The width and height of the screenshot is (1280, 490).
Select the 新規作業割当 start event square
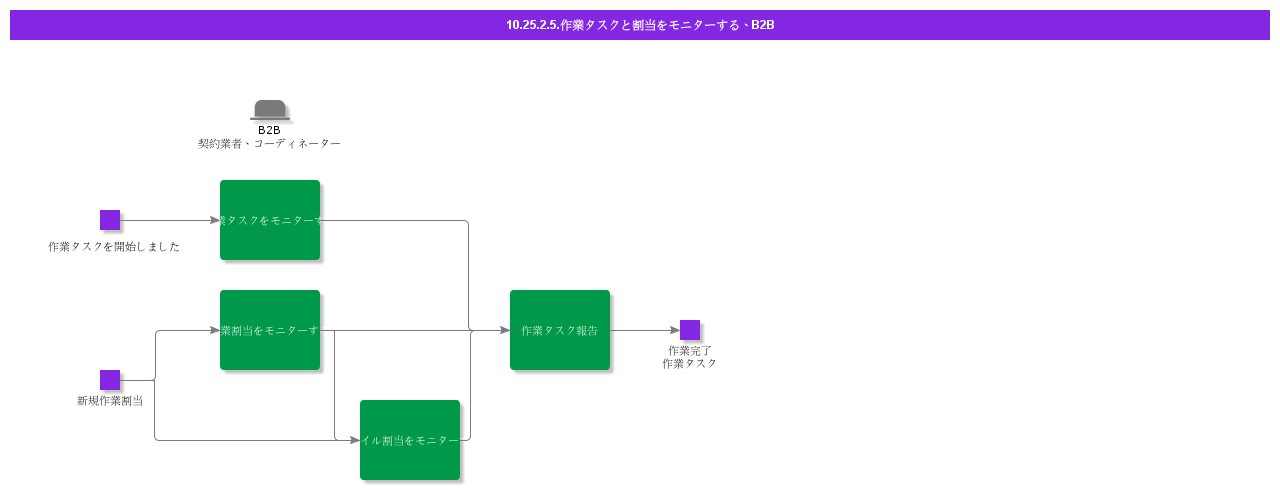coord(110,380)
